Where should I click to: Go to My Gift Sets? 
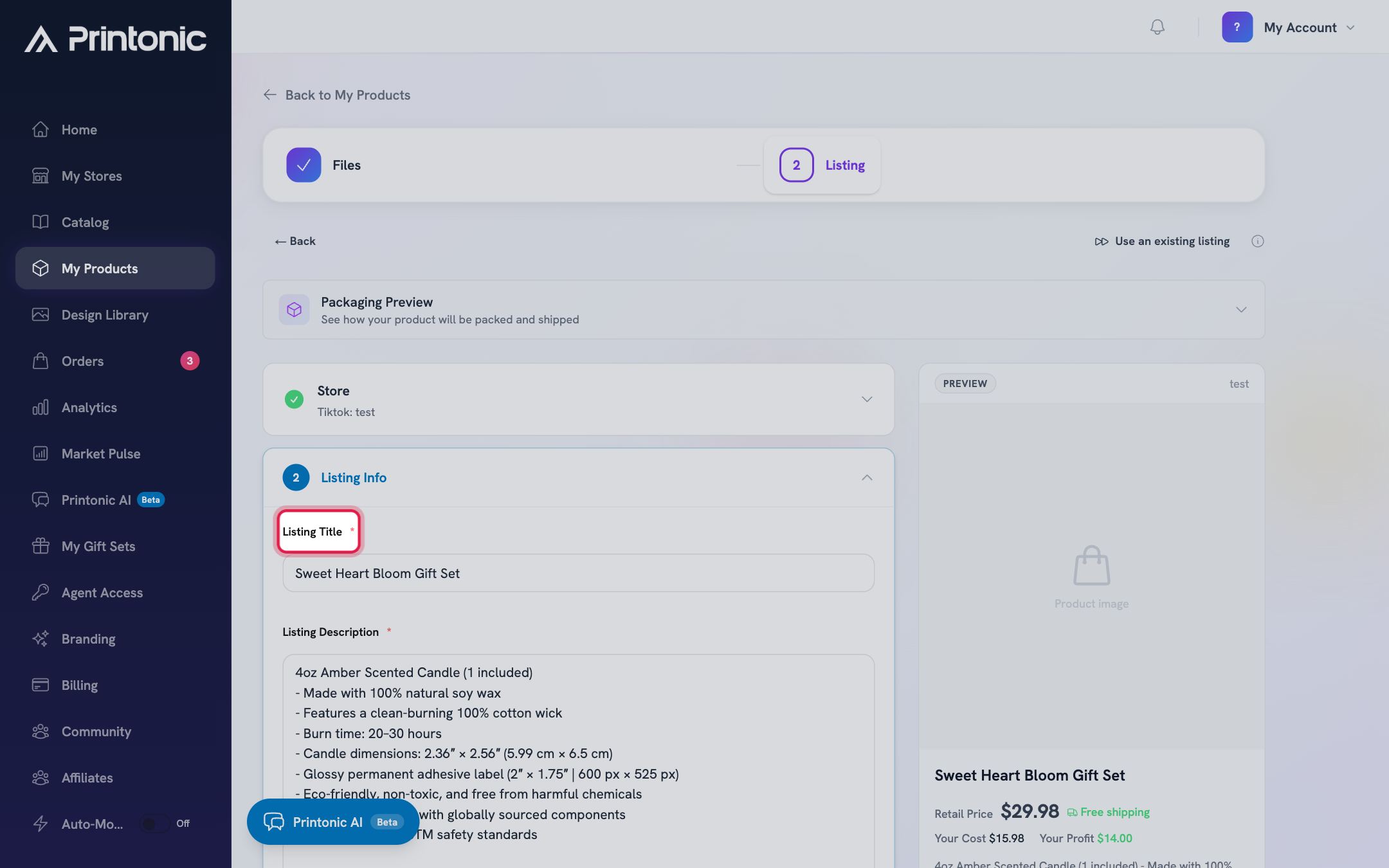pyautogui.click(x=115, y=547)
